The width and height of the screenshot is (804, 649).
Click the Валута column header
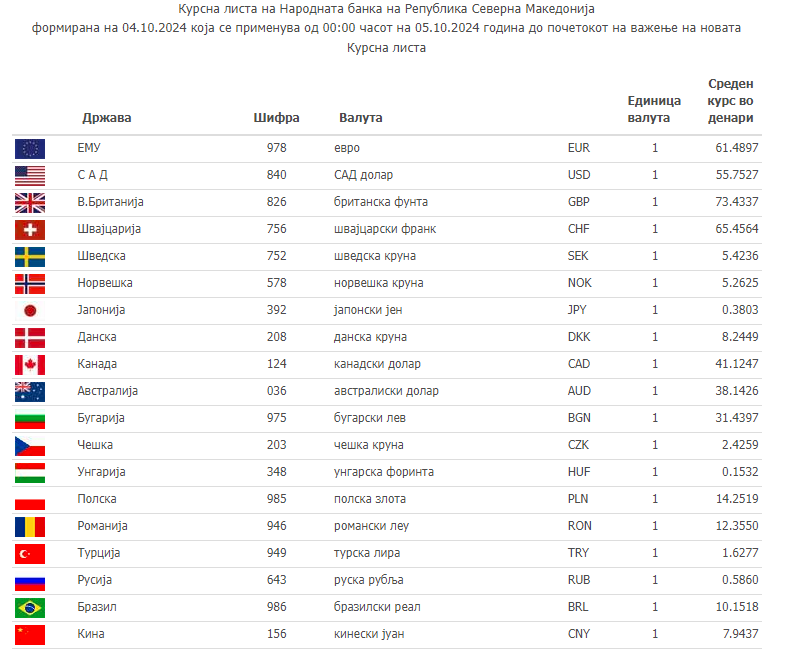[x=360, y=118]
